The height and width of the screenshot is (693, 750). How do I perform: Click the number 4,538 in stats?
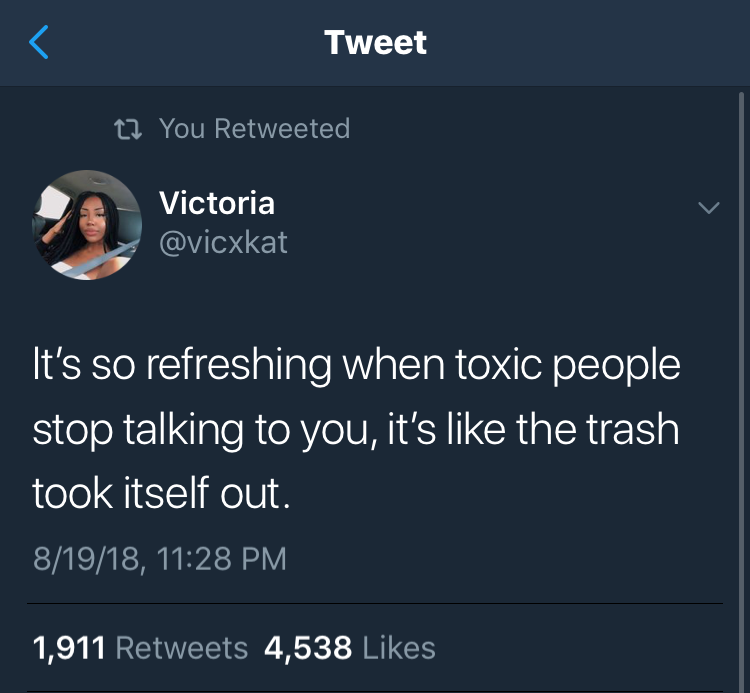tap(308, 648)
